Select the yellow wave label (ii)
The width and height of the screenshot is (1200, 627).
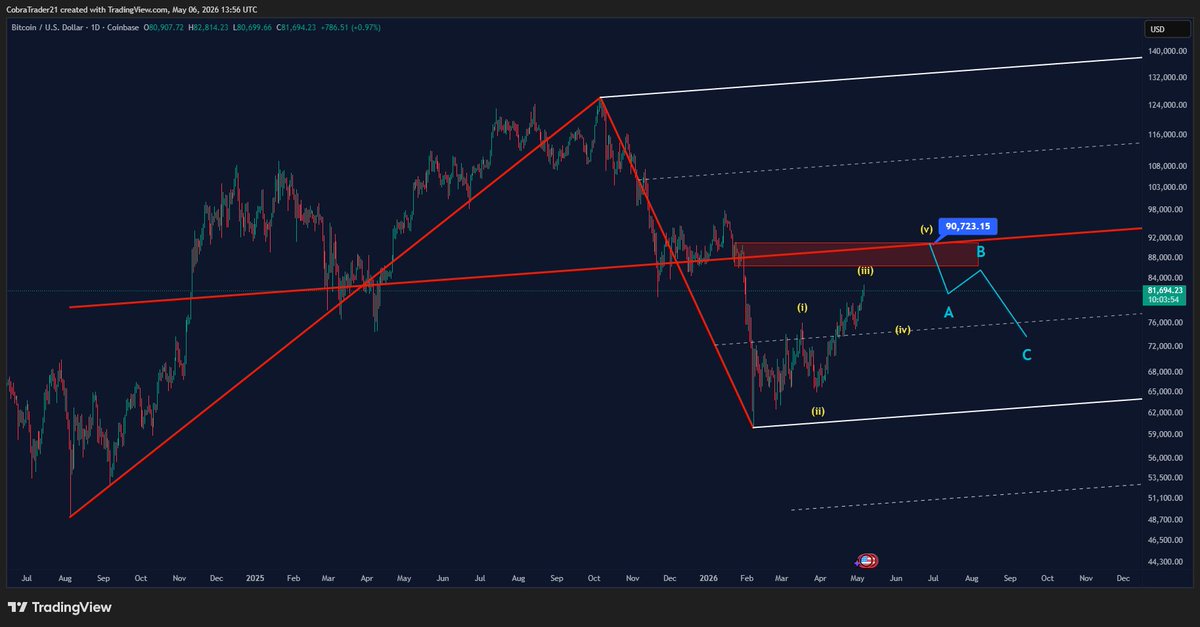click(817, 411)
